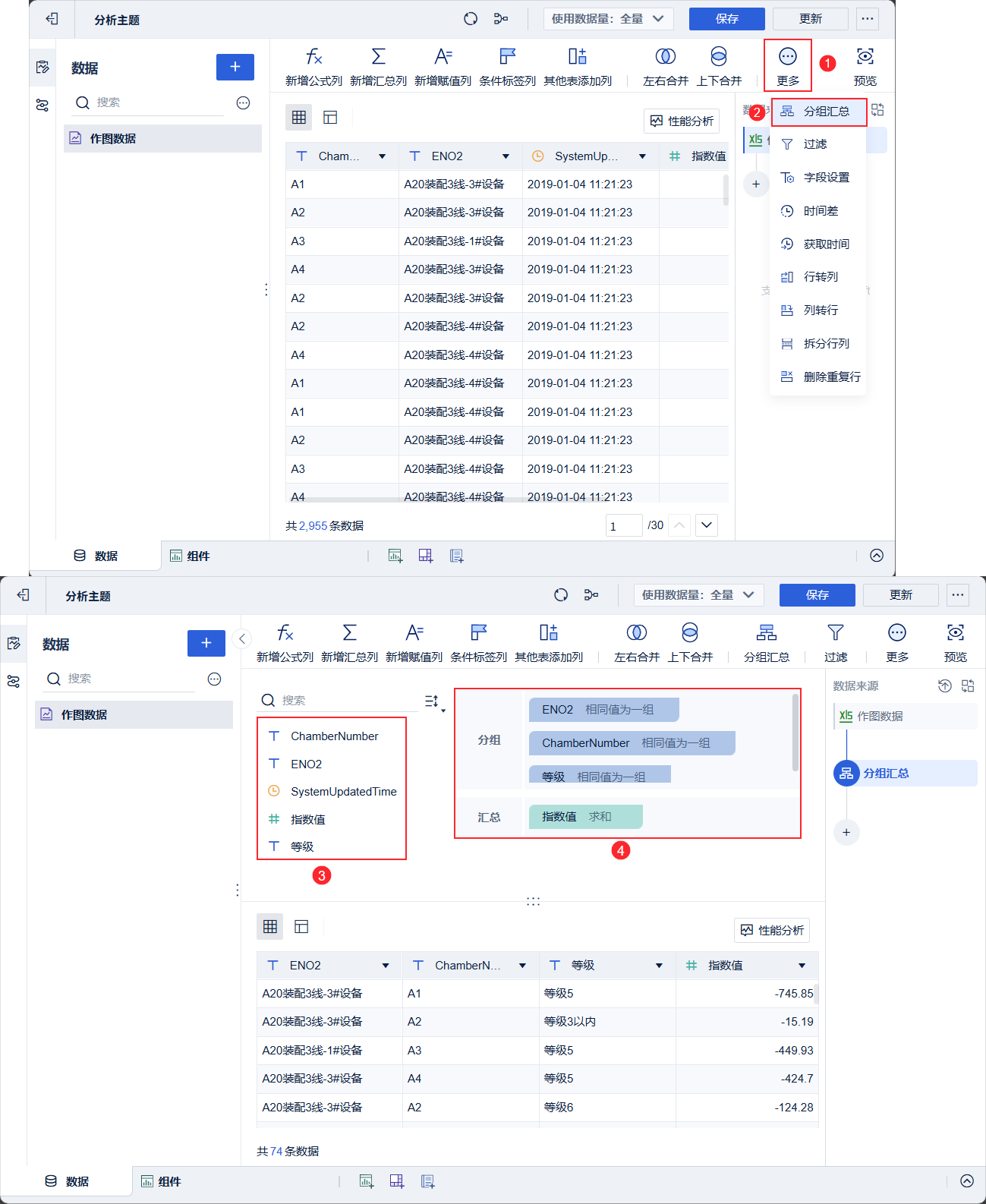Image resolution: width=986 pixels, height=1204 pixels.
Task: Click 左右合并 icon in top window
Action: (665, 57)
